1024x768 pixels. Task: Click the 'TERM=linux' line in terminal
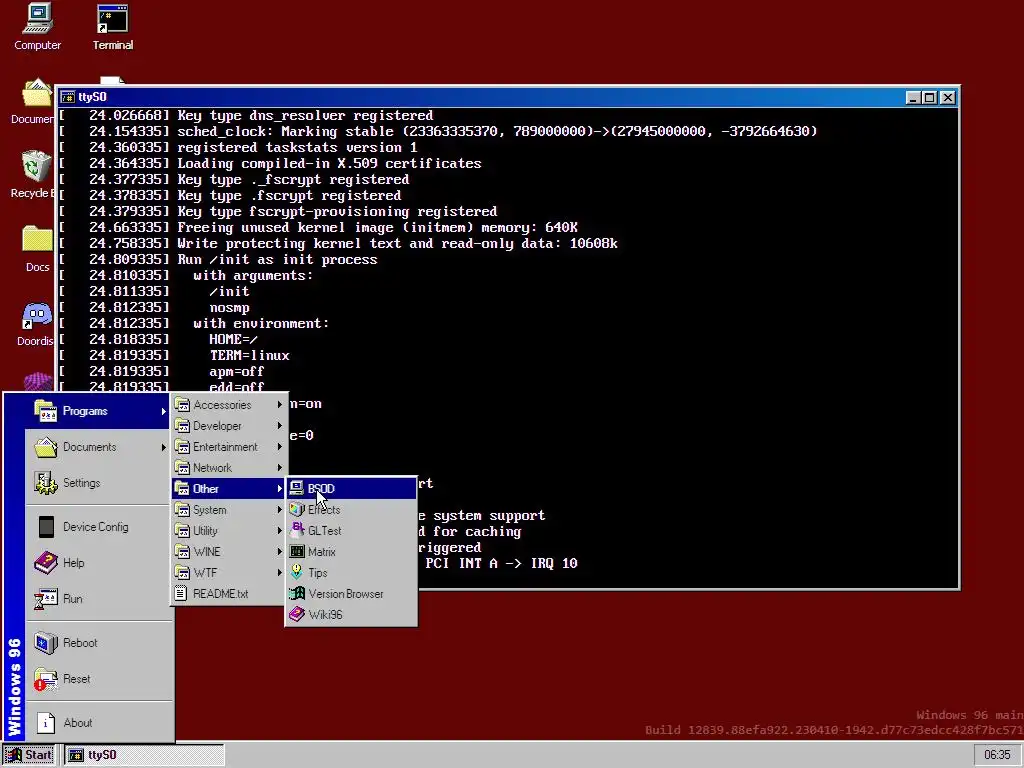click(x=249, y=355)
